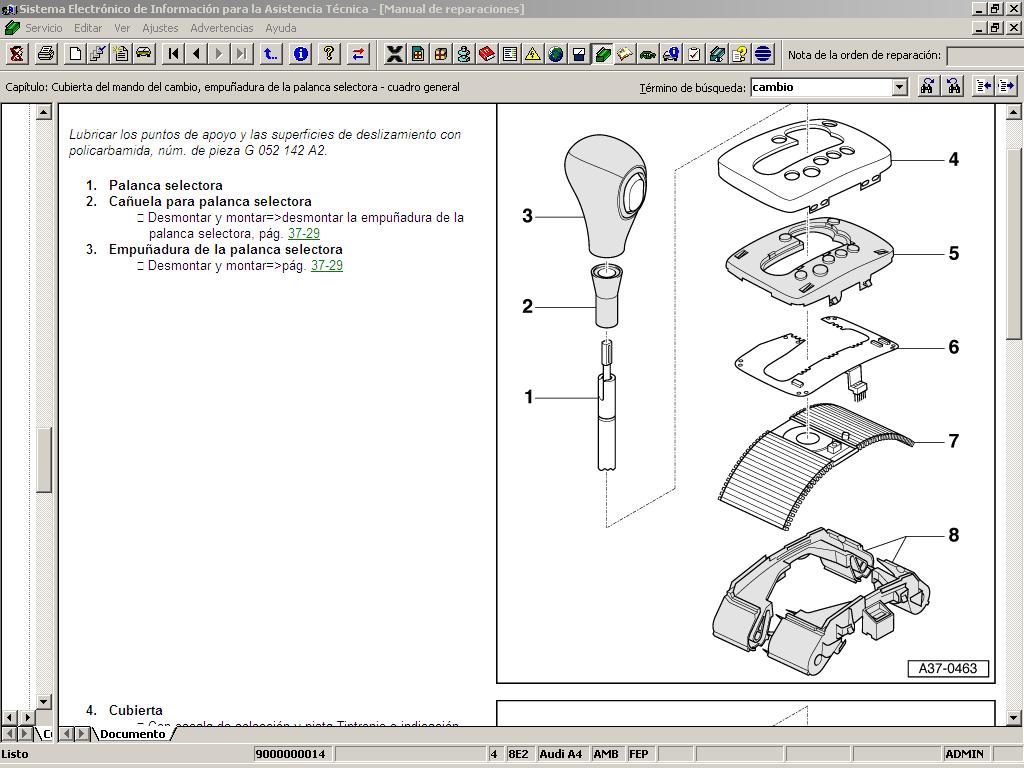Click the blue information icon
The height and width of the screenshot is (768, 1024).
(x=300, y=54)
